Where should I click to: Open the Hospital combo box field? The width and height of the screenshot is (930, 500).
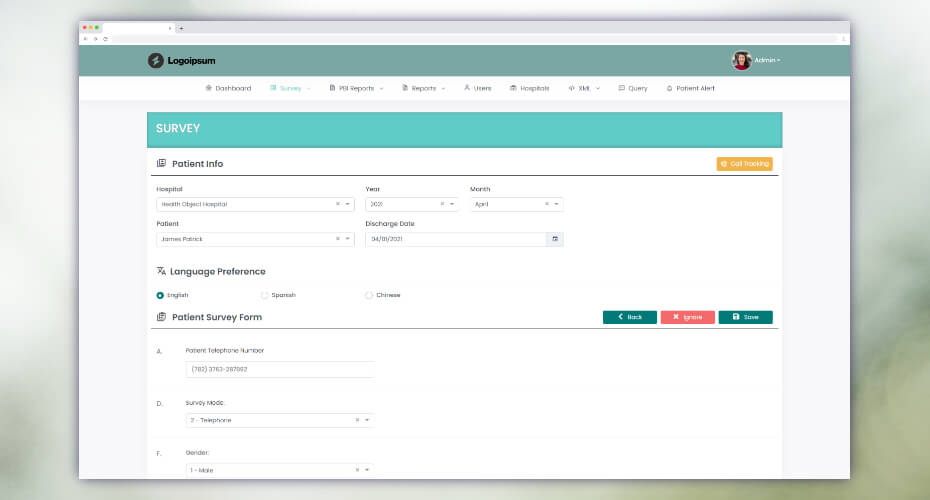[x=256, y=204]
